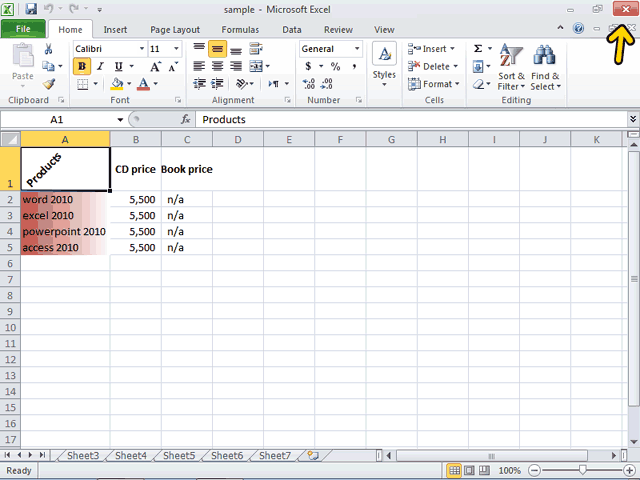Viewport: 640px width, 480px height.
Task: Click the text direction icon
Action: click(x=273, y=84)
